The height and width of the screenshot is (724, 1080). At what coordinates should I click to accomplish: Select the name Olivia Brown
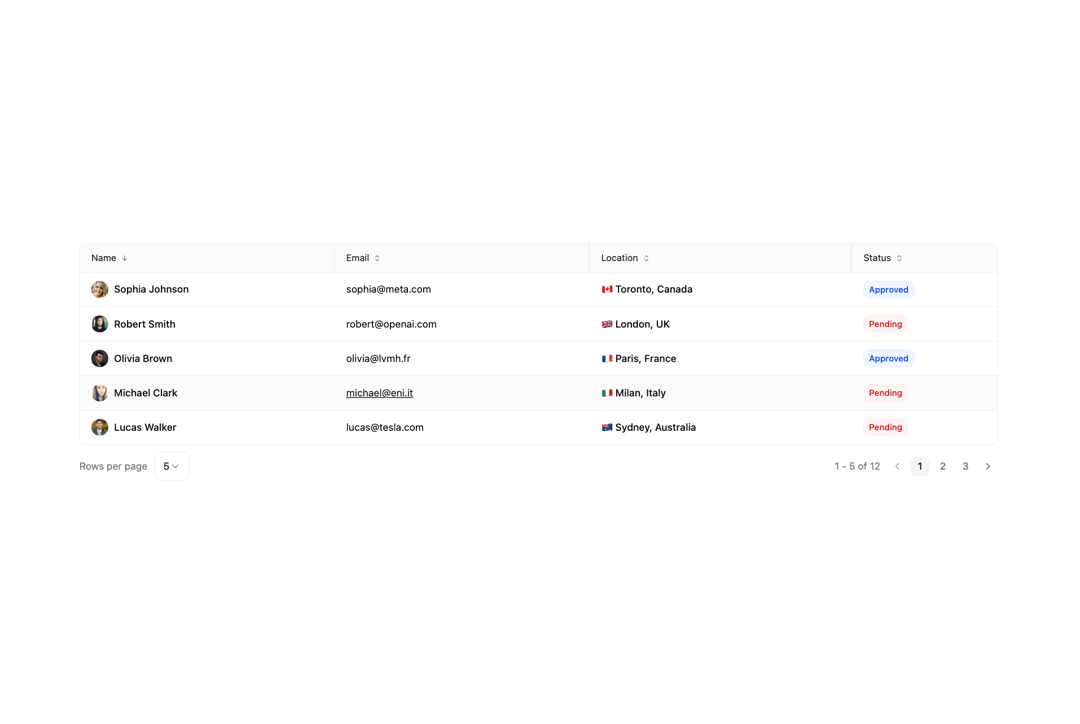143,358
